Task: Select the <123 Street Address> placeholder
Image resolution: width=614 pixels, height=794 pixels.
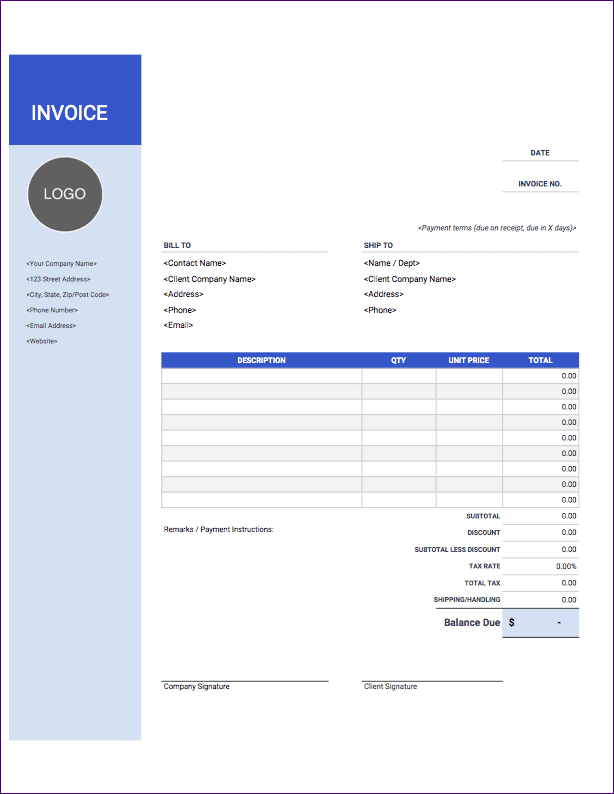Action: coord(58,279)
